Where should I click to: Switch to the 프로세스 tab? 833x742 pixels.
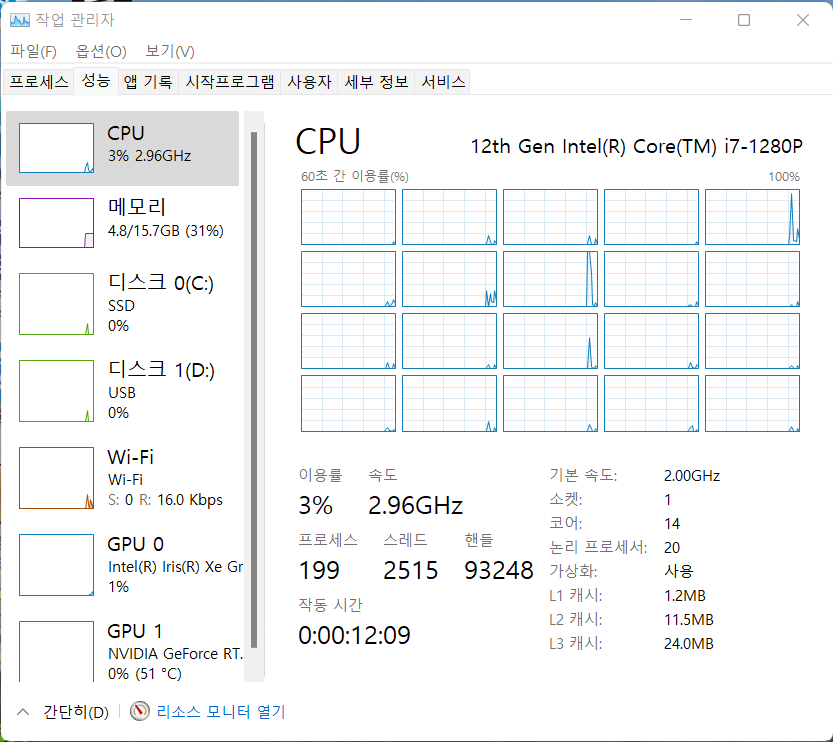pyautogui.click(x=39, y=82)
